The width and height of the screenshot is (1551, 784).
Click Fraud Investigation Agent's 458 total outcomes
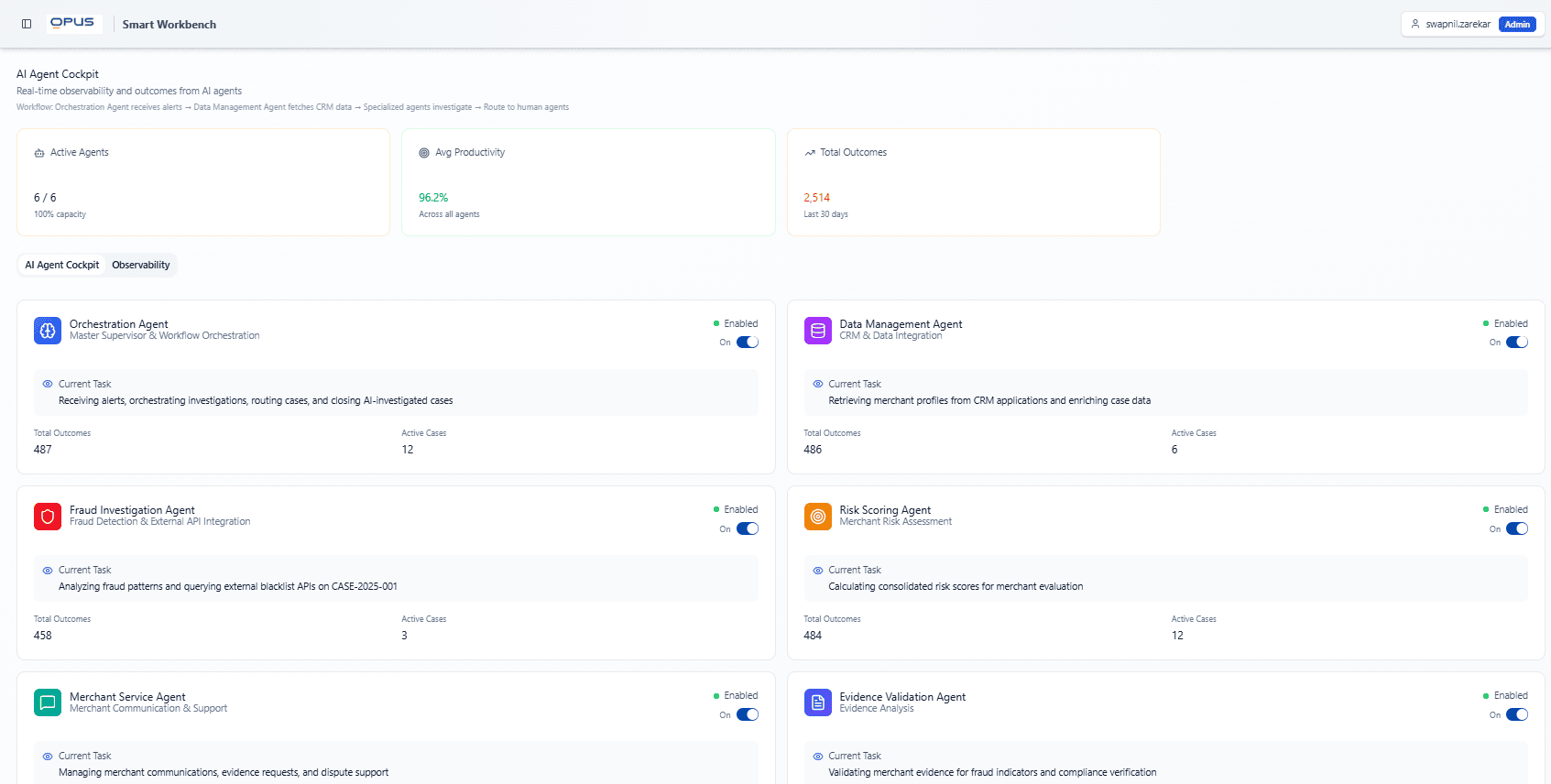click(x=43, y=636)
